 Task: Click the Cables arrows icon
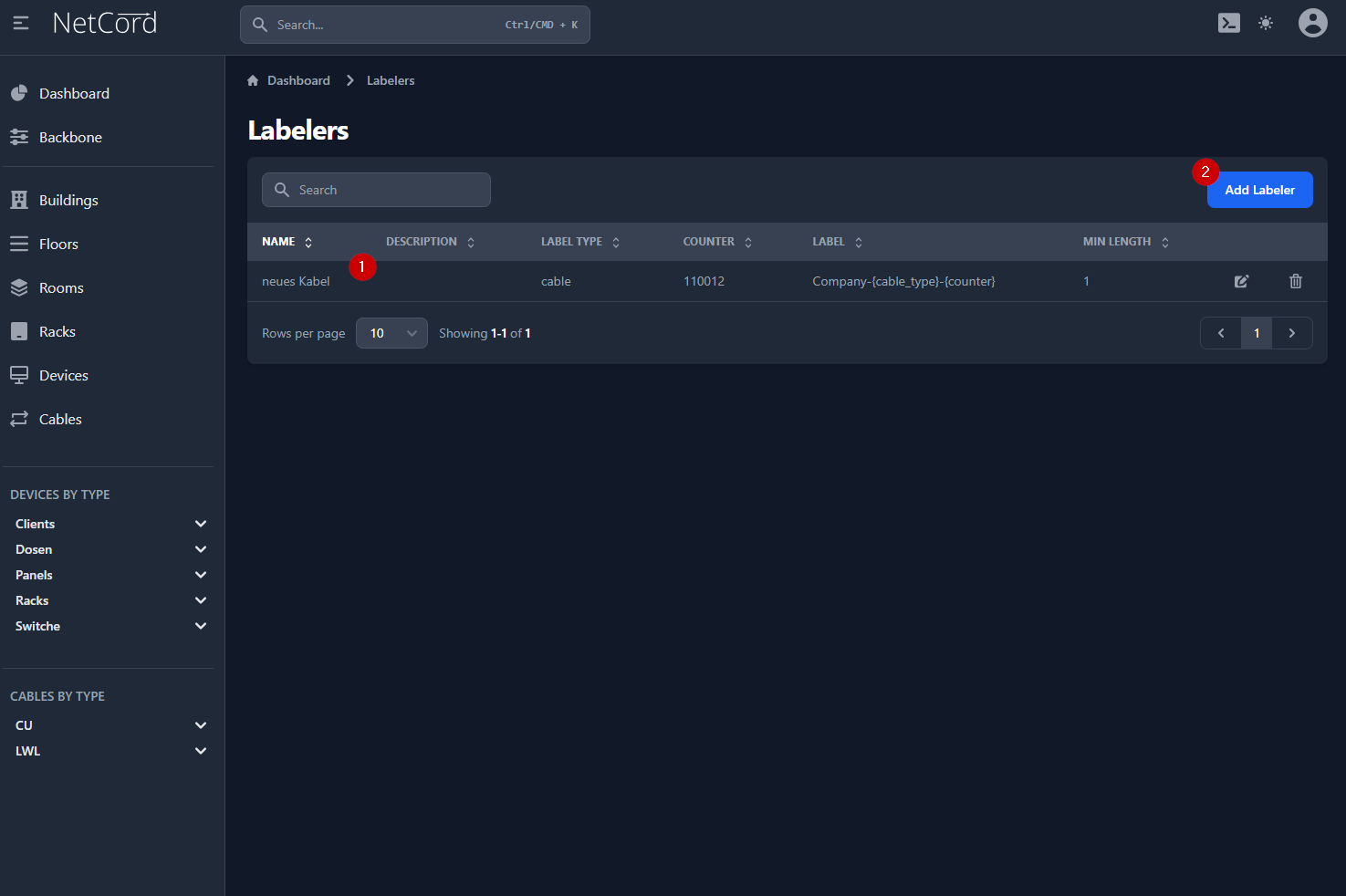pos(19,419)
